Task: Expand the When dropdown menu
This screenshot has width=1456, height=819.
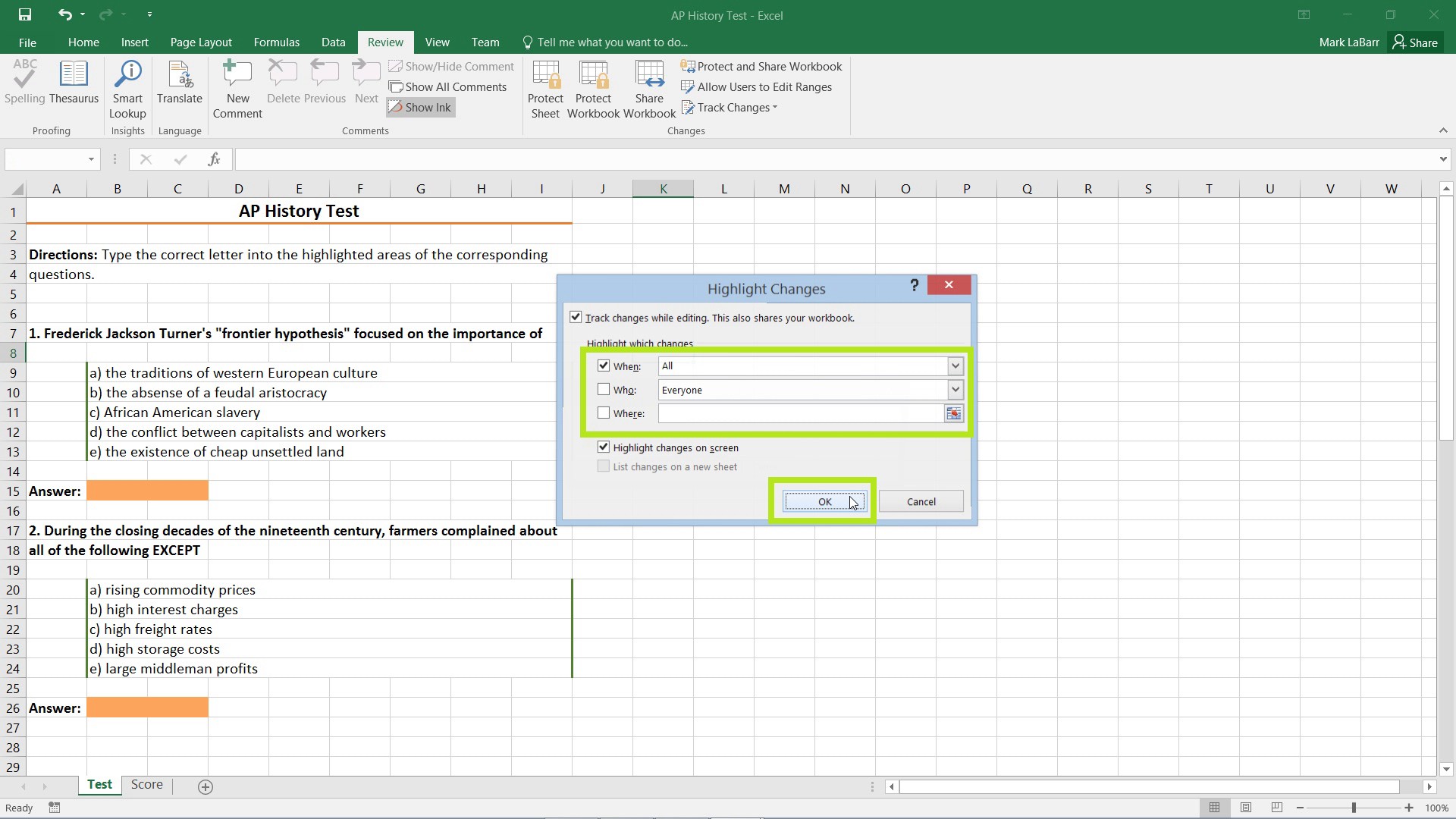Action: [953, 365]
